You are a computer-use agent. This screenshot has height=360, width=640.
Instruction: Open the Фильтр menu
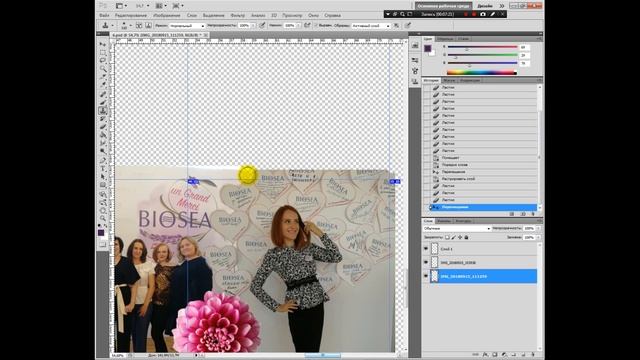tap(238, 15)
